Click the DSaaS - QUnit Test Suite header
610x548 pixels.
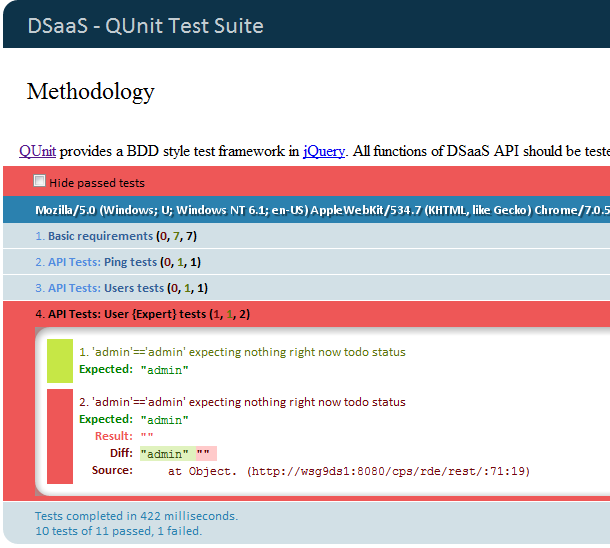pyautogui.click(x=145, y=26)
